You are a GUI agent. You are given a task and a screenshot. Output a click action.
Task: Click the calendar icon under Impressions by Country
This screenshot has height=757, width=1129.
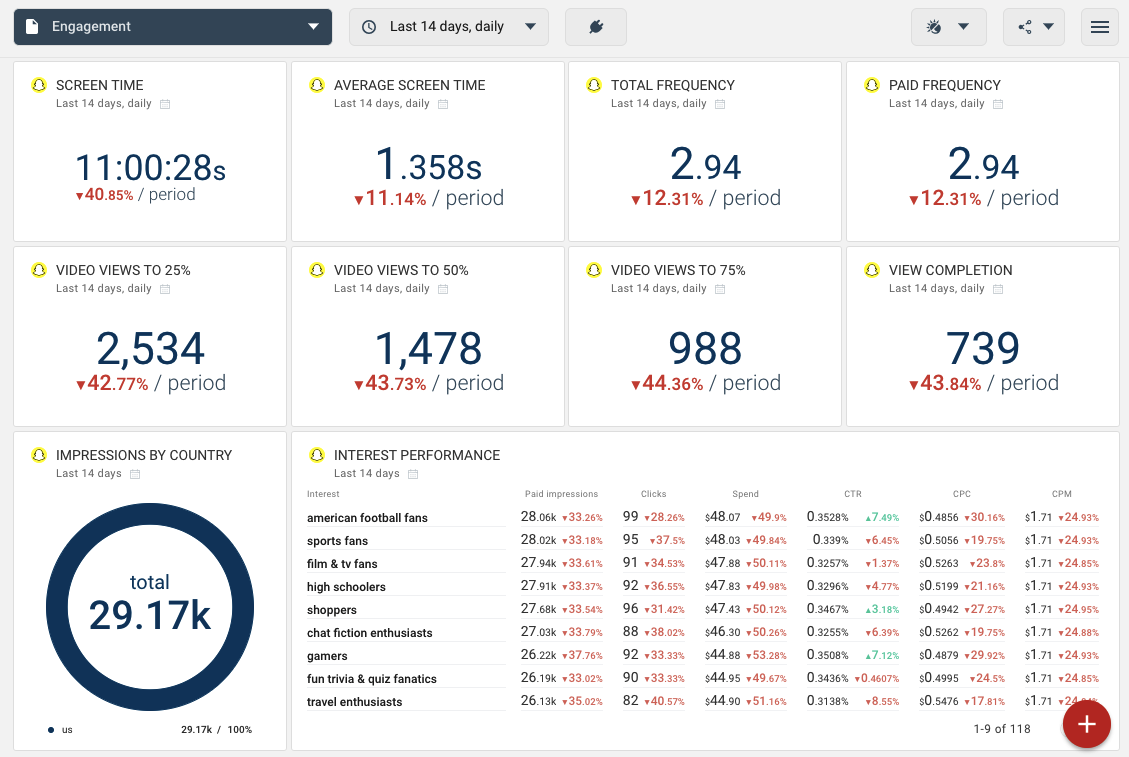[x=135, y=474]
